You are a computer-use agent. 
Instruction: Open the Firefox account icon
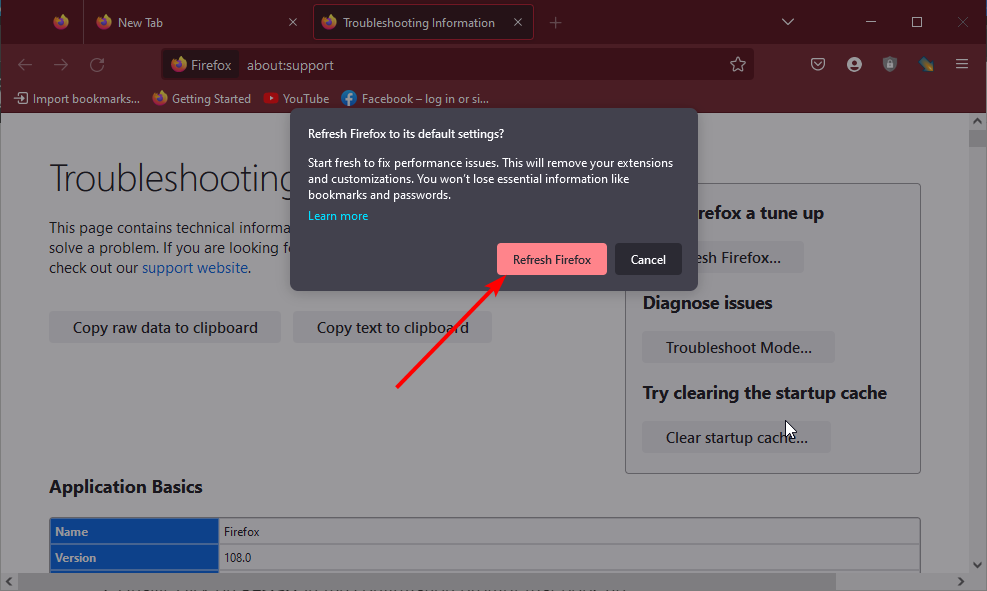[x=854, y=64]
